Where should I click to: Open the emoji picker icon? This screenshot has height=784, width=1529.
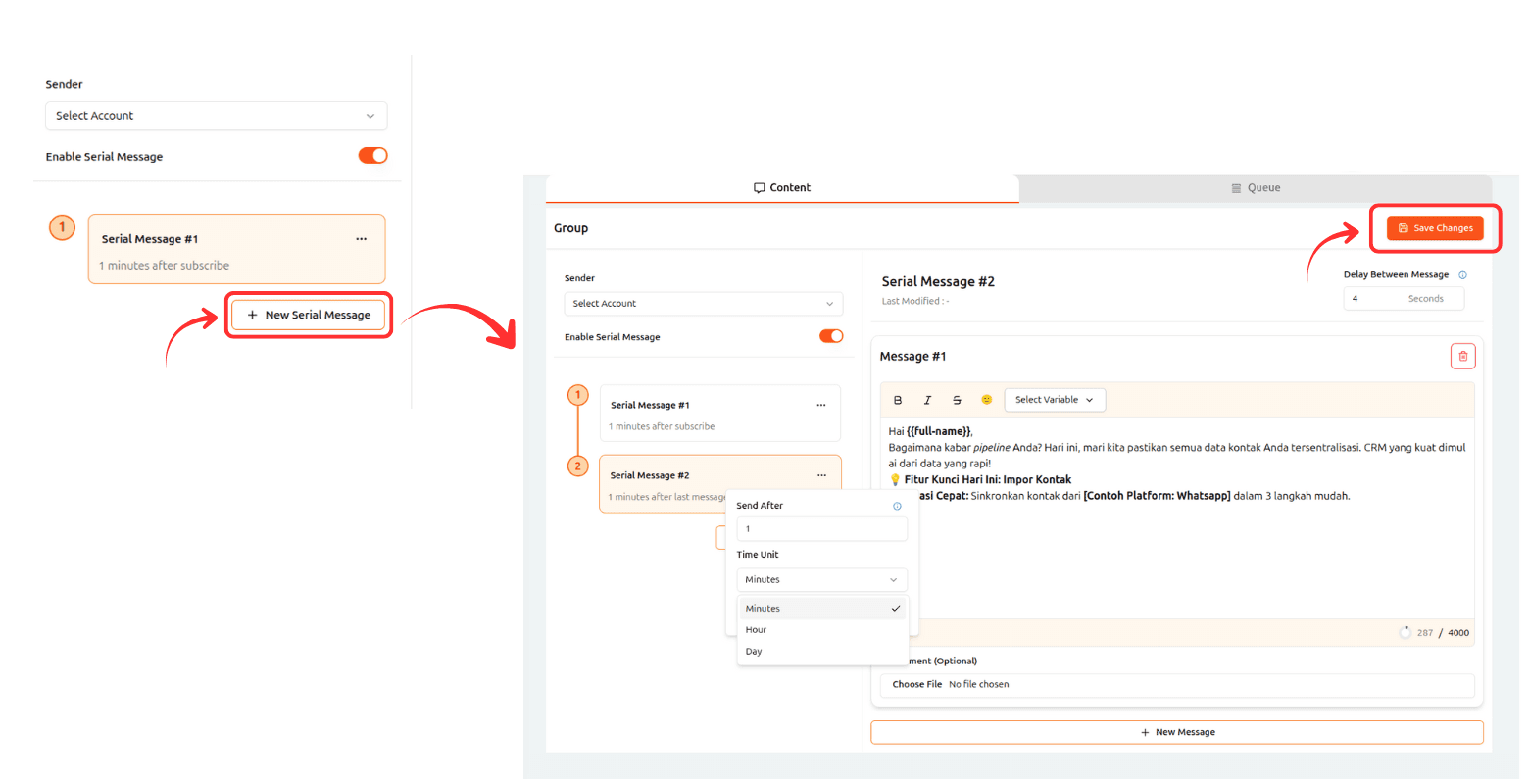click(x=986, y=400)
